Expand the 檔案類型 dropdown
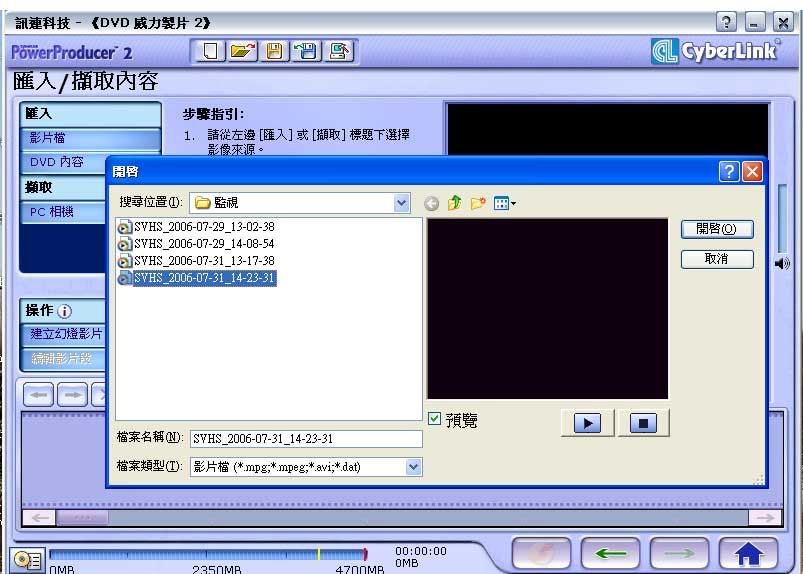This screenshot has height=574, width=803. pos(413,466)
